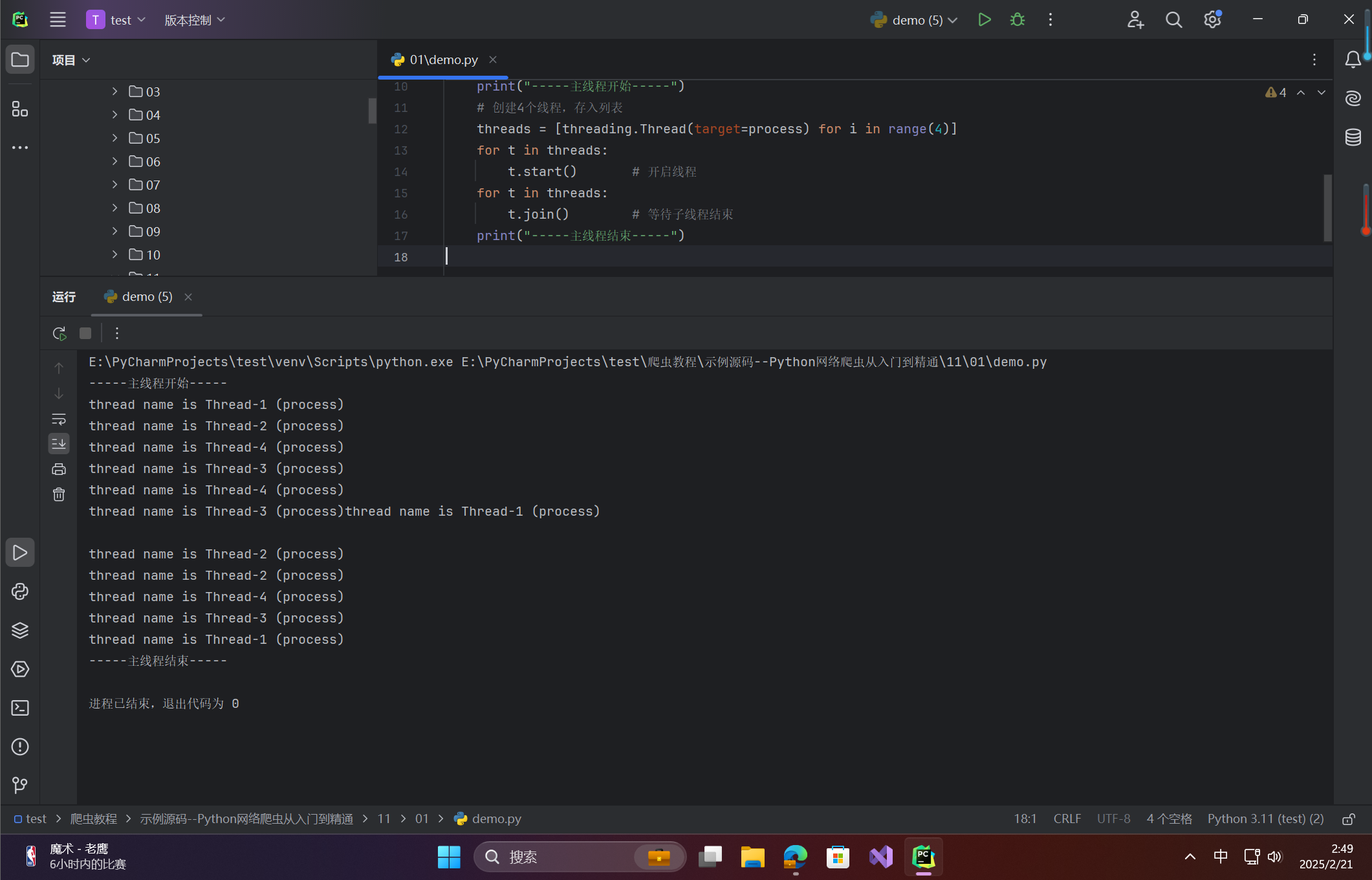This screenshot has height=880, width=1372.
Task: Click the Debug bug icon
Action: (1017, 20)
